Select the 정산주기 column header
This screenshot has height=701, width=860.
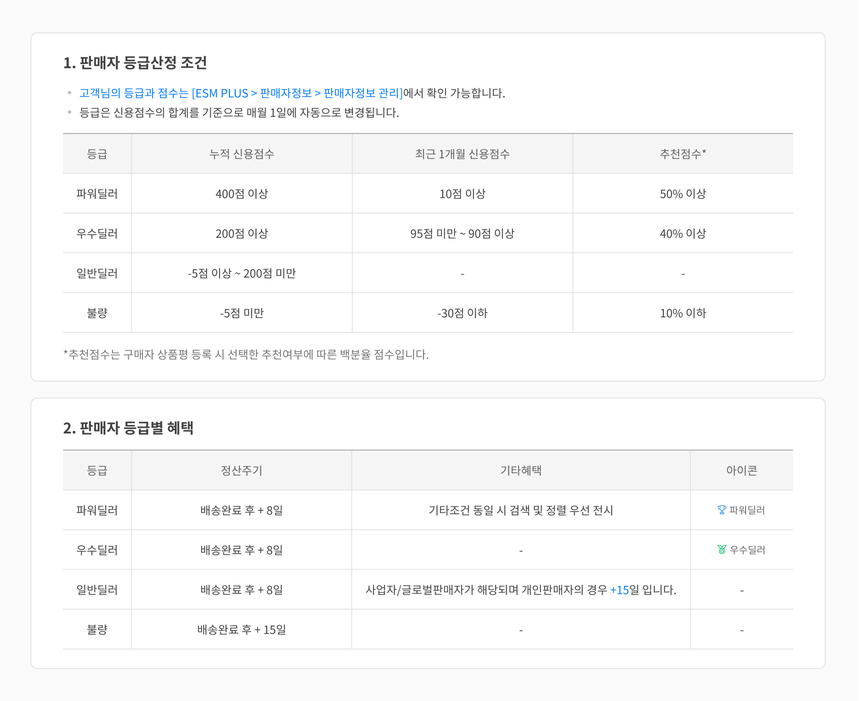240,470
